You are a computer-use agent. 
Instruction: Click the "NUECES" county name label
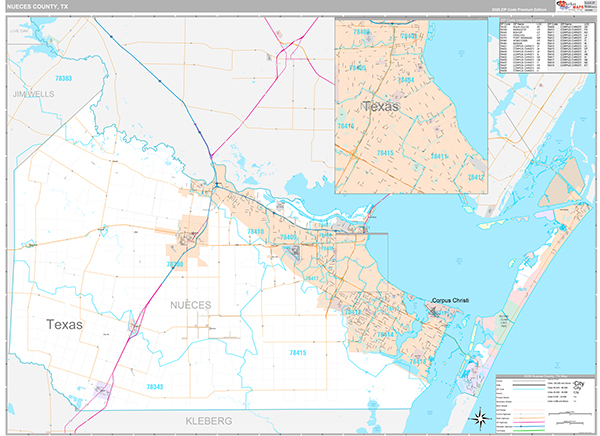click(191, 305)
